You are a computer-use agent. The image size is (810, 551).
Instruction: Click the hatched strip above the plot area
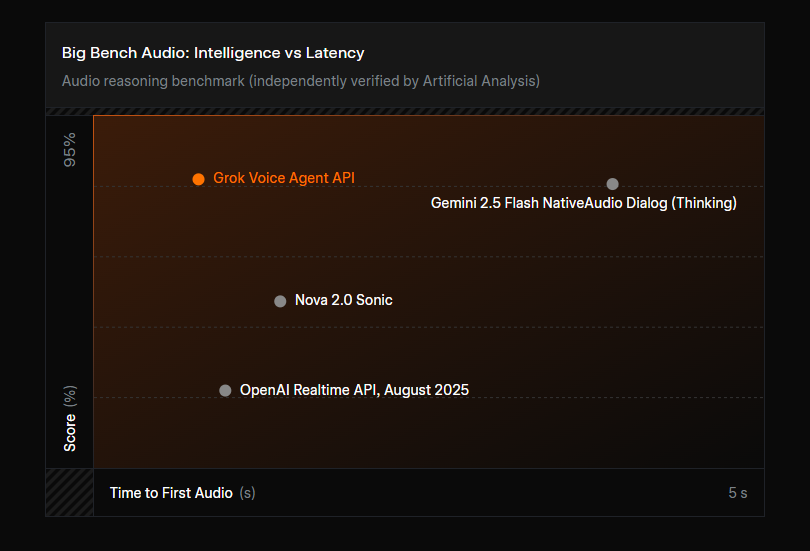[405, 112]
